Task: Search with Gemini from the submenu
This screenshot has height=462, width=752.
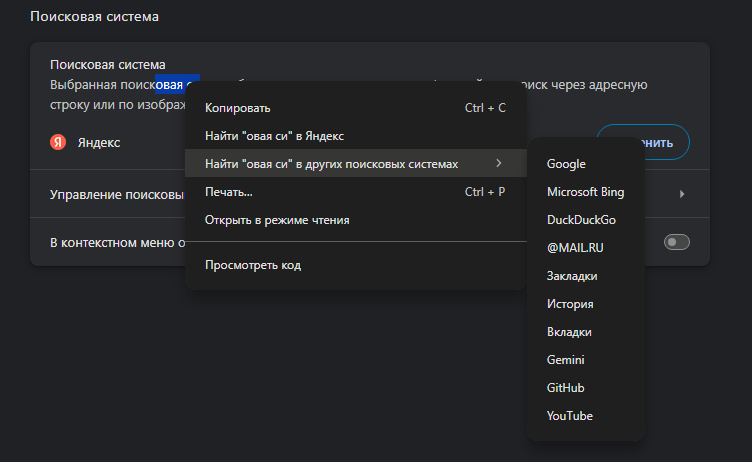Action: 565,360
